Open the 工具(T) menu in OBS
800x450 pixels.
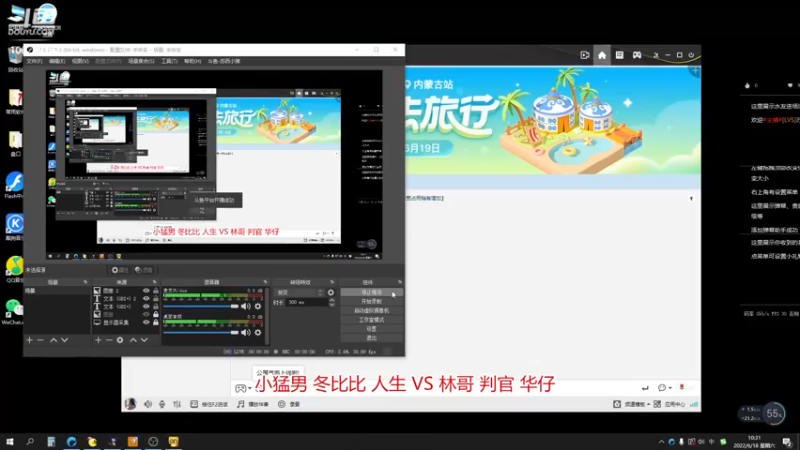point(169,61)
